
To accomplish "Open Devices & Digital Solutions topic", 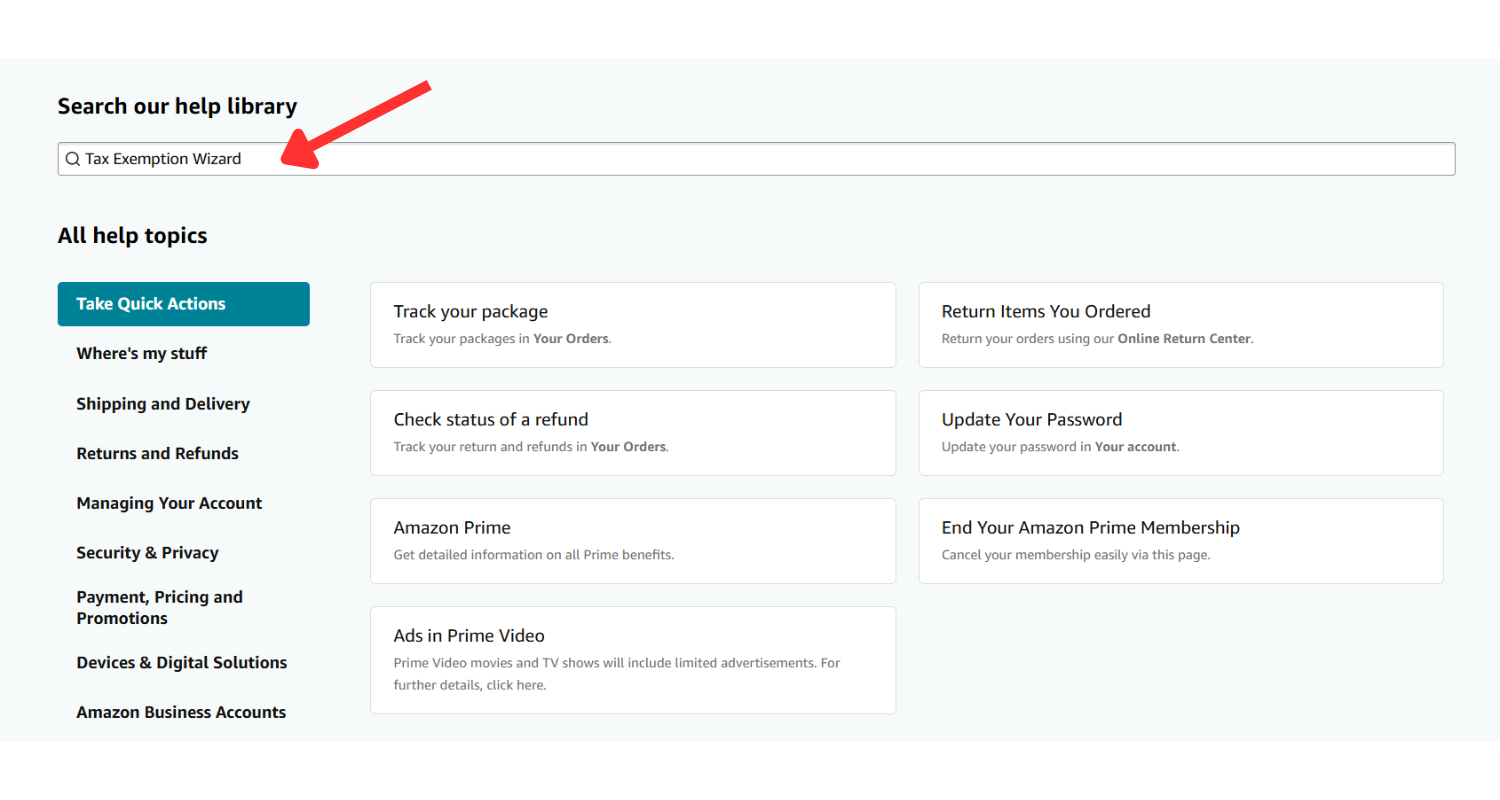I will [x=181, y=663].
